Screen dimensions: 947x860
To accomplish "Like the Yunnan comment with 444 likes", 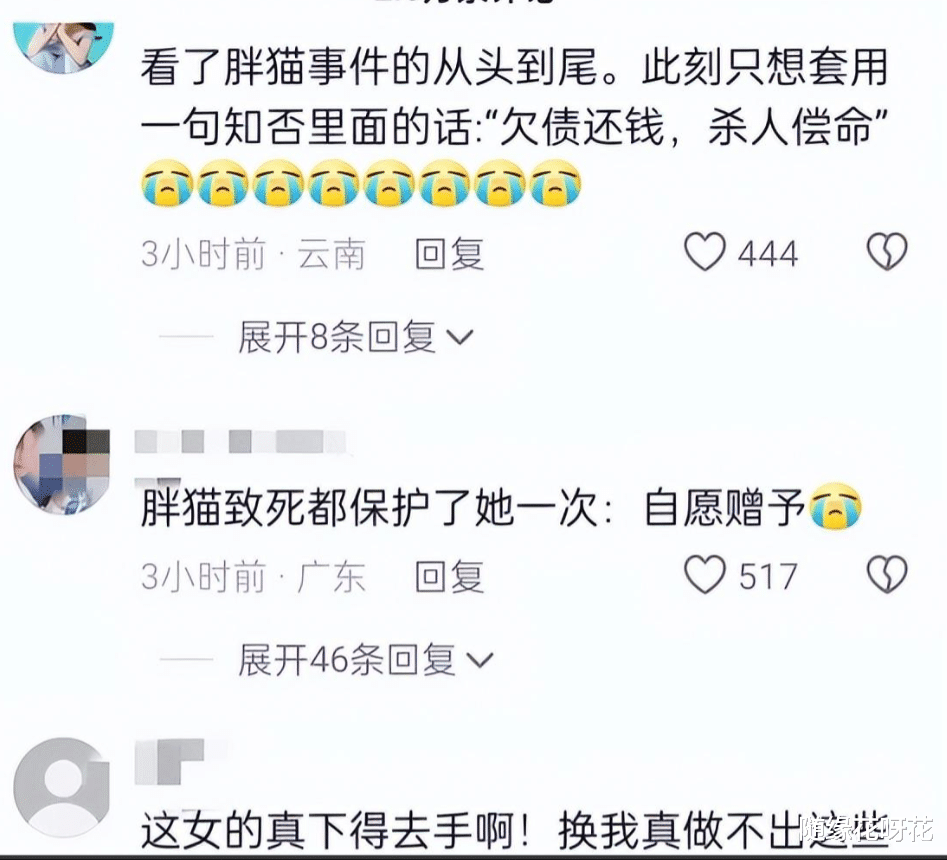I will pyautogui.click(x=704, y=251).
